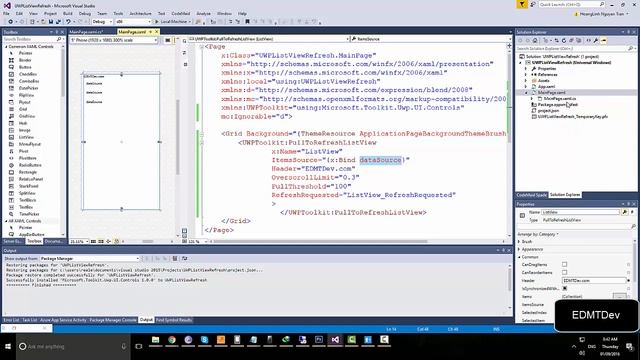Click the notifications feedback flag icon
The width and height of the screenshot is (640, 360).
point(522,4)
